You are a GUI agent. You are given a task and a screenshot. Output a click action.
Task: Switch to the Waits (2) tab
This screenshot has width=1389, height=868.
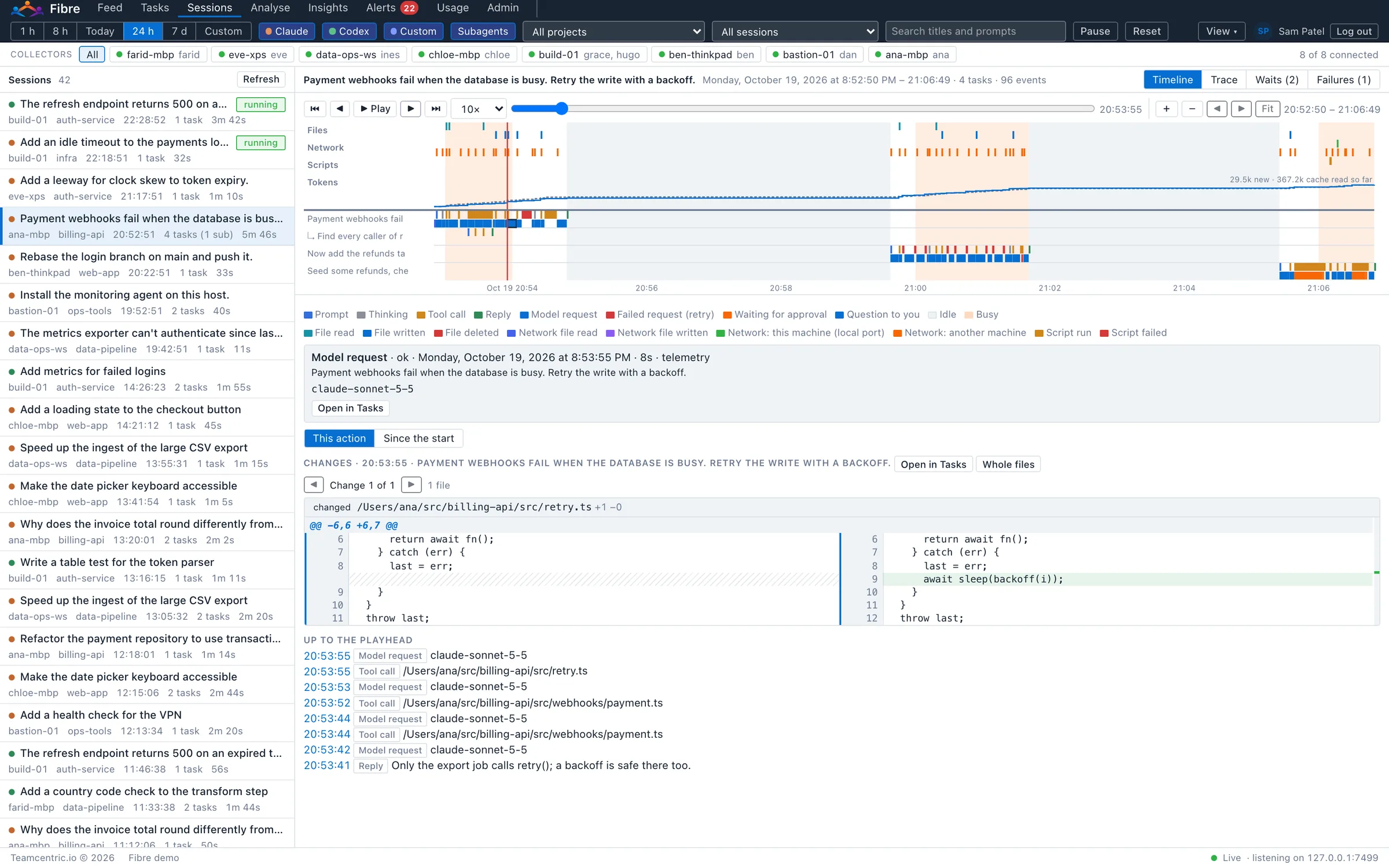1277,80
